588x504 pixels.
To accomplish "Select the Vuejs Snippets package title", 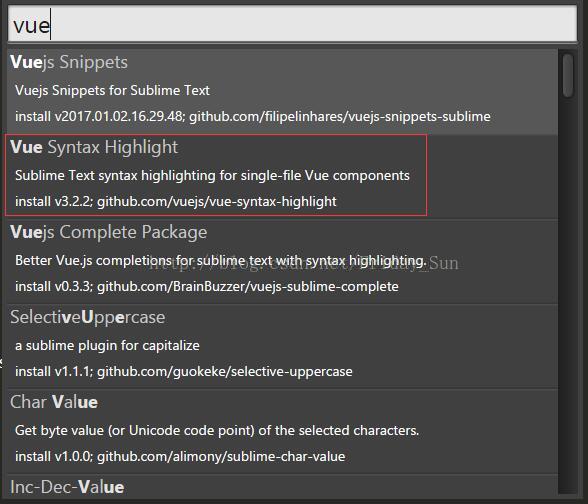I will click(x=69, y=62).
